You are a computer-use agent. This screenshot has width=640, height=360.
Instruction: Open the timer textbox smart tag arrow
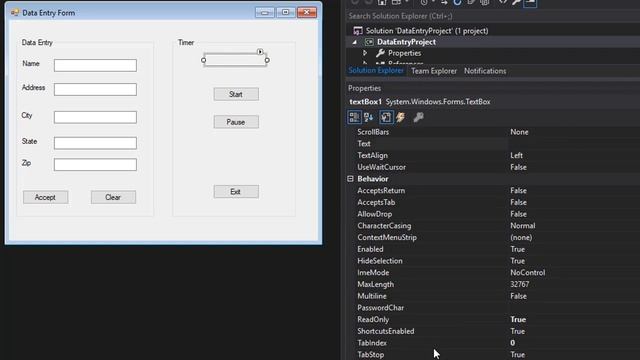260,52
